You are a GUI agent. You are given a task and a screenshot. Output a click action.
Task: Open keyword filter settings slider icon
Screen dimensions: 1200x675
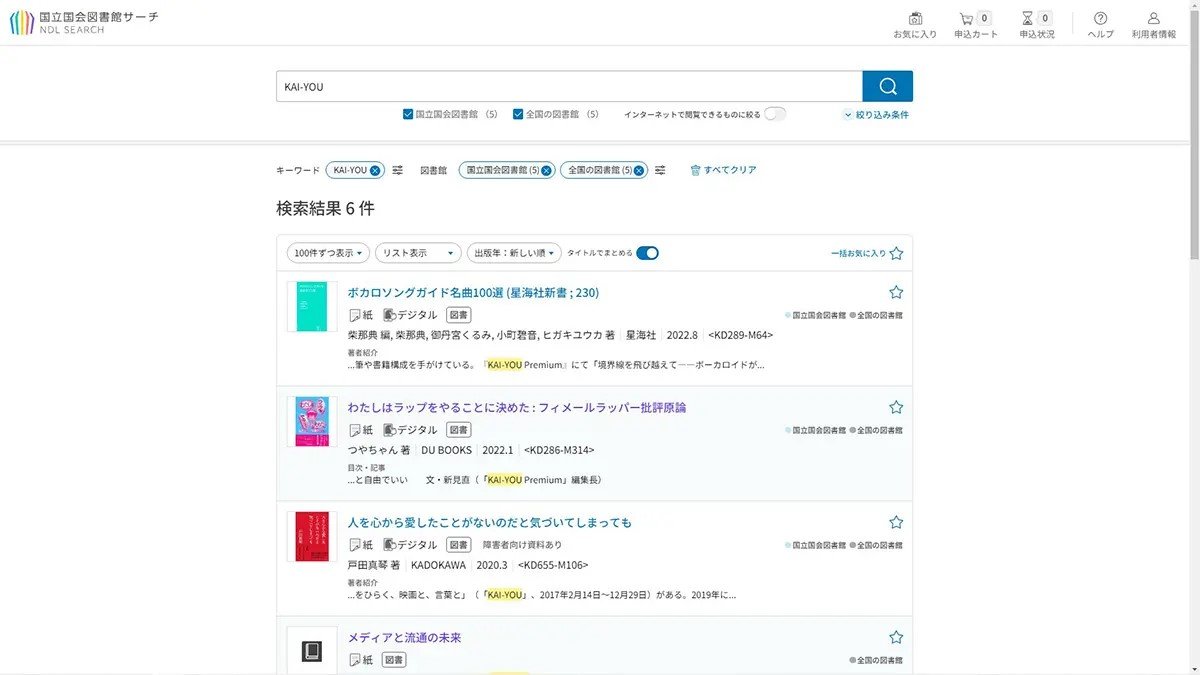point(398,170)
